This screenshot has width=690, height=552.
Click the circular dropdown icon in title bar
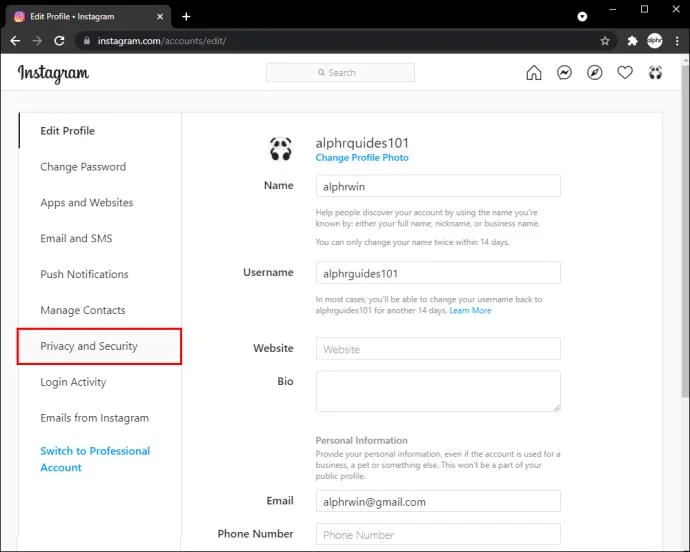click(582, 17)
